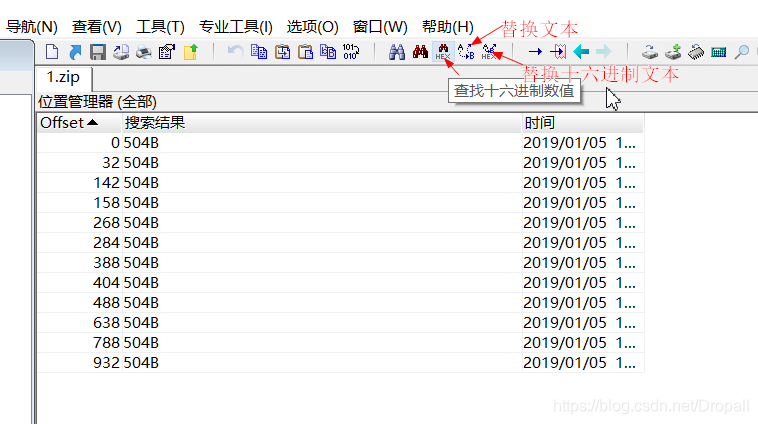This screenshot has height=424, width=758.
Task: Click the open folder icon with green arrow
Action: (190, 51)
